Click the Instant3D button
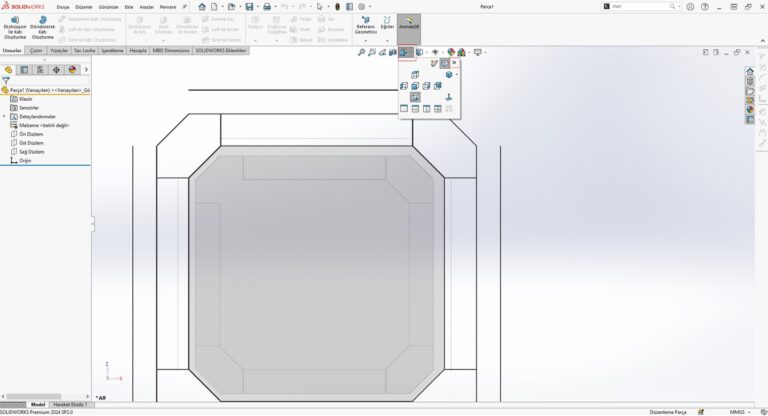 [409, 24]
